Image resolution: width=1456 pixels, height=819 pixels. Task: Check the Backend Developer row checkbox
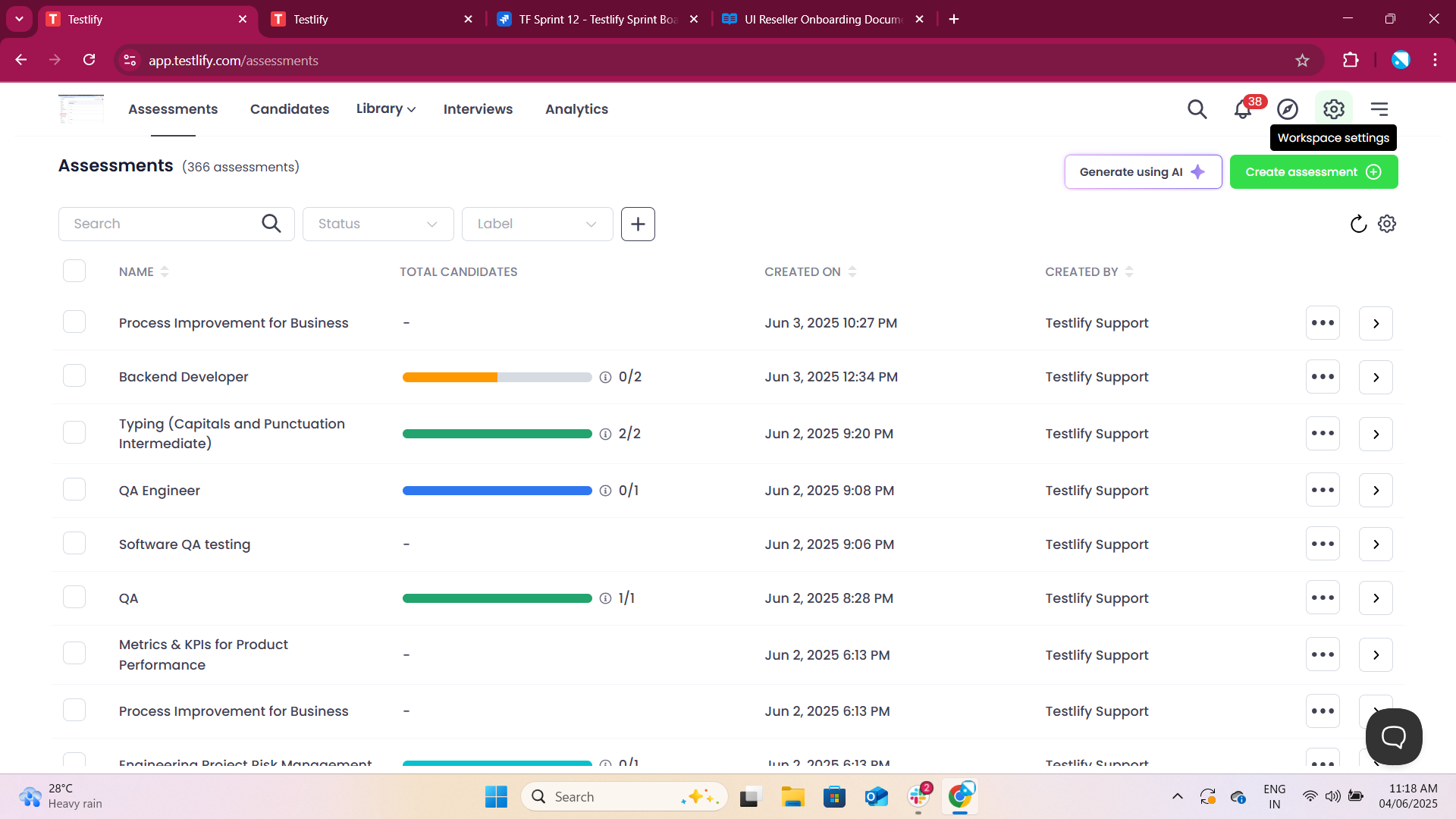coord(74,376)
